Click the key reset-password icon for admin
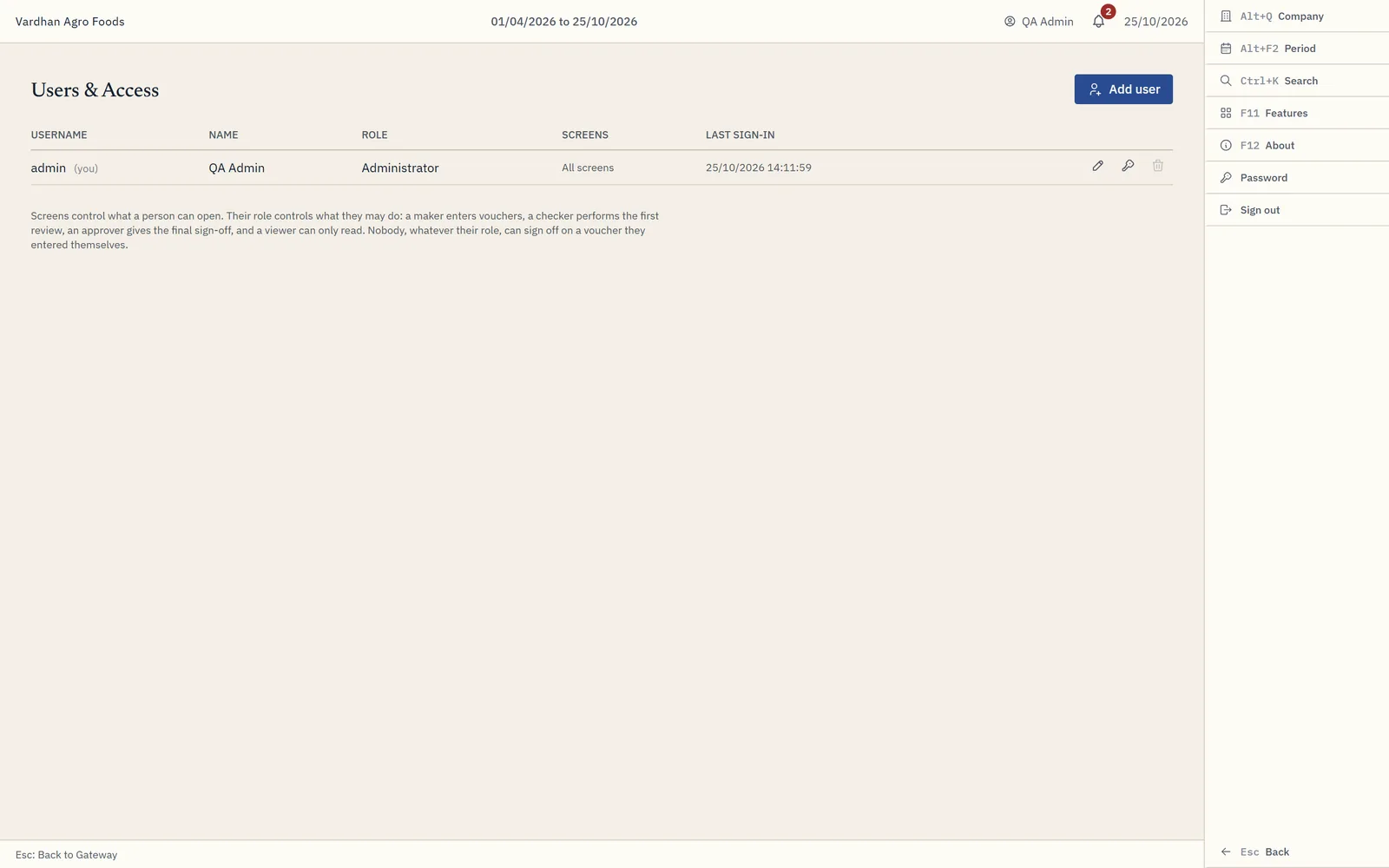The image size is (1389, 868). (x=1128, y=166)
